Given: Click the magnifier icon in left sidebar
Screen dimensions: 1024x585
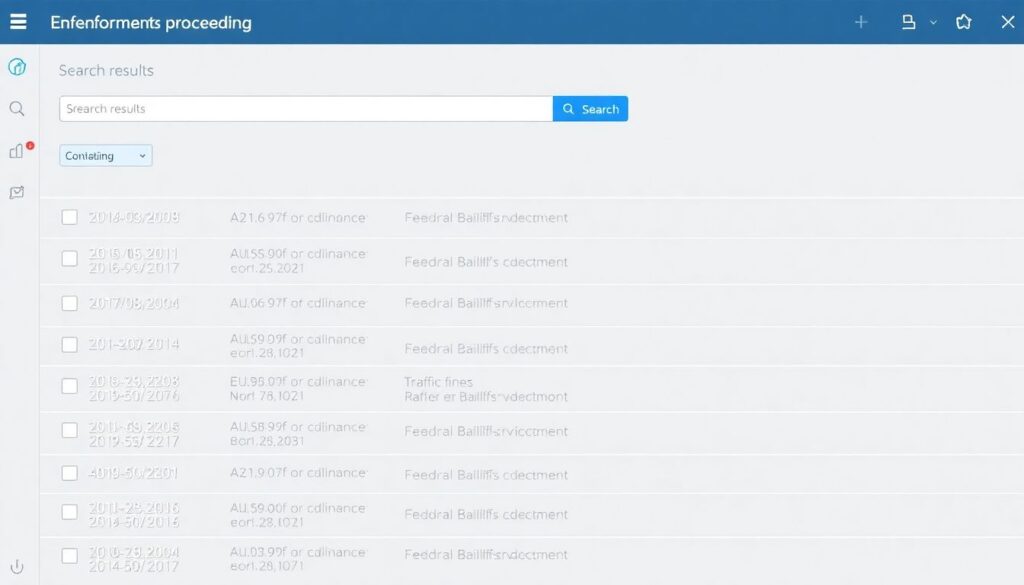Looking at the screenshot, I should (17, 109).
